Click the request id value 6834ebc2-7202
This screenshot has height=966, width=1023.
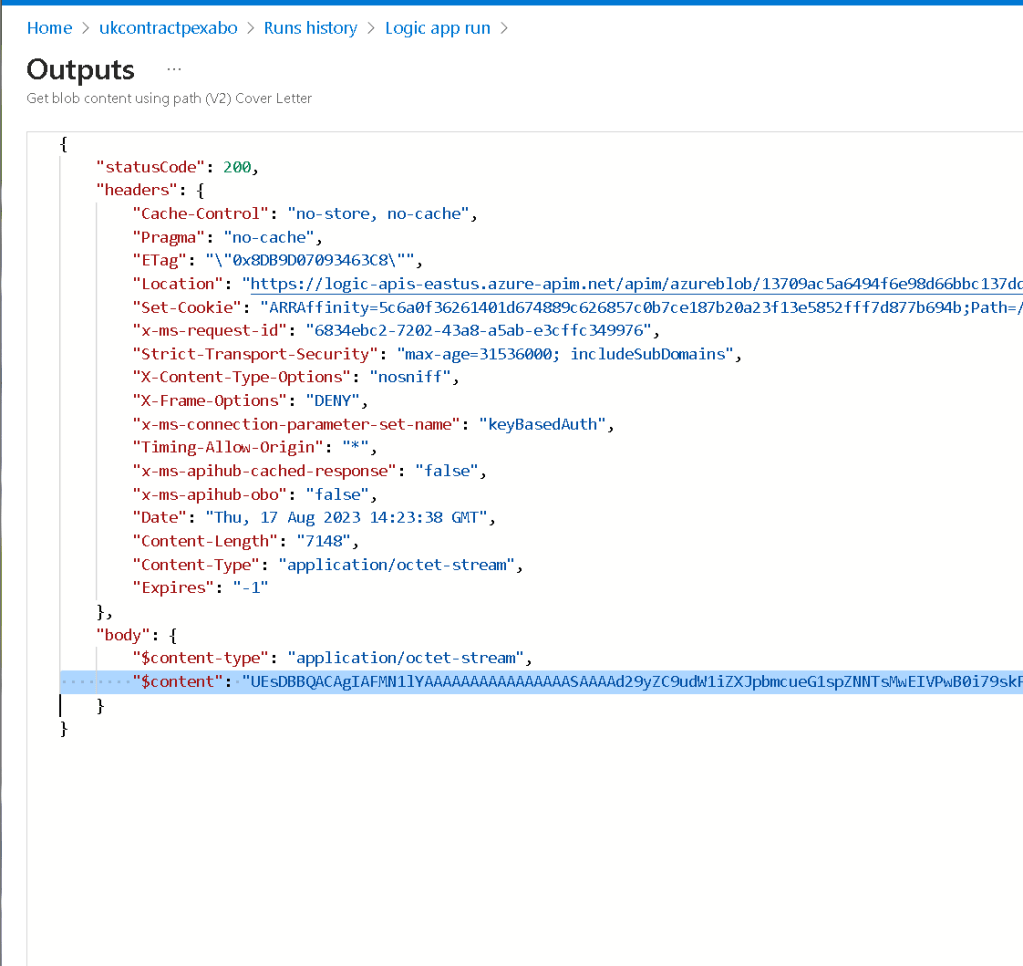(479, 331)
